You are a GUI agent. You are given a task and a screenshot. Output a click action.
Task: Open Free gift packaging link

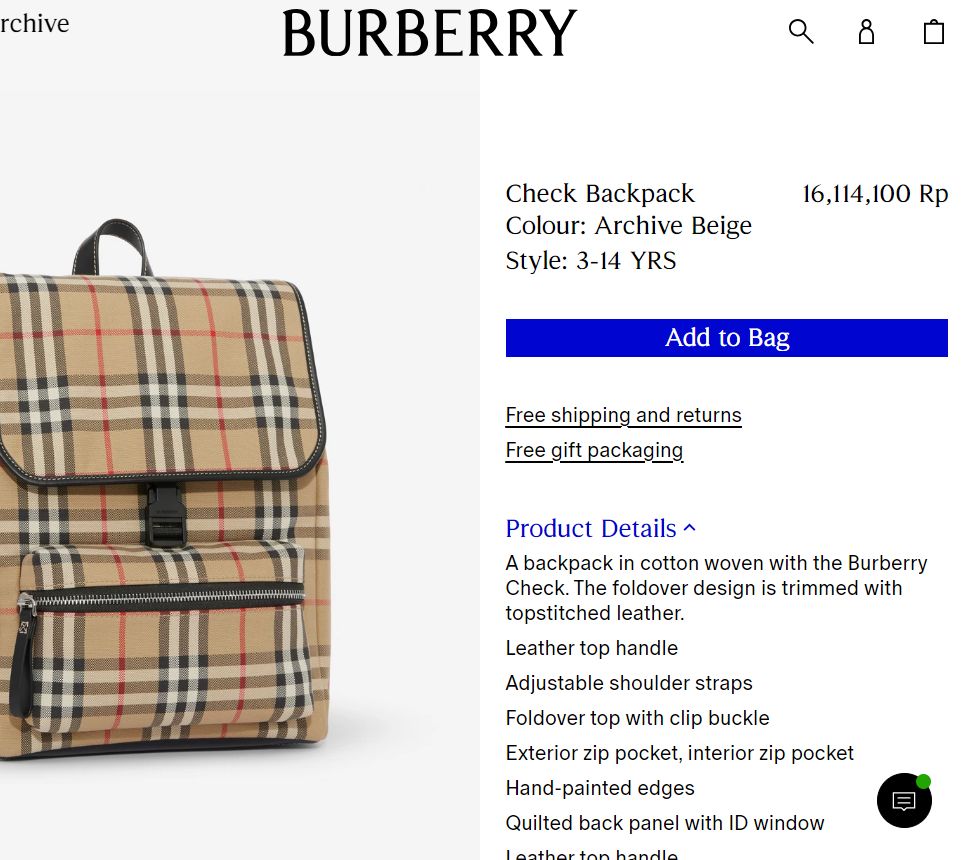click(x=594, y=451)
